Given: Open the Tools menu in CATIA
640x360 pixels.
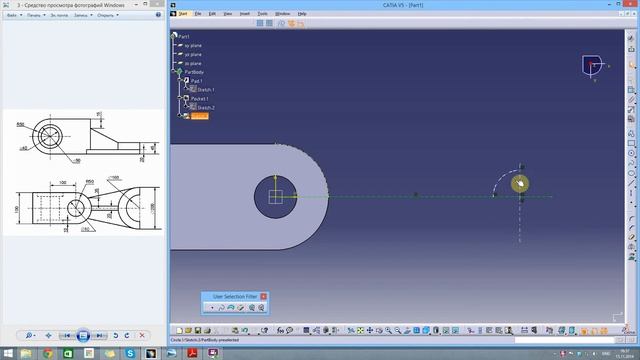Looking at the screenshot, I should click(262, 14).
